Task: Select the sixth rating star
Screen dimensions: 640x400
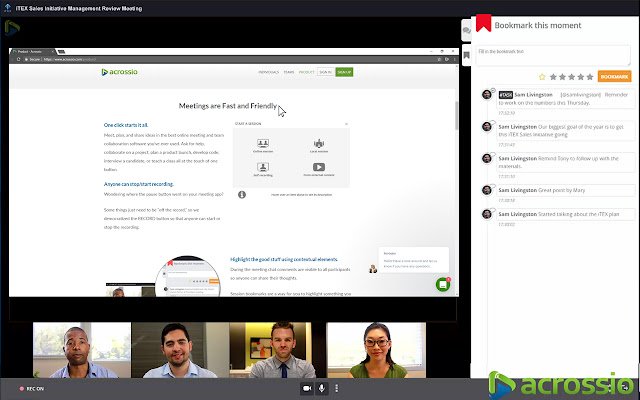Action: 590,77
